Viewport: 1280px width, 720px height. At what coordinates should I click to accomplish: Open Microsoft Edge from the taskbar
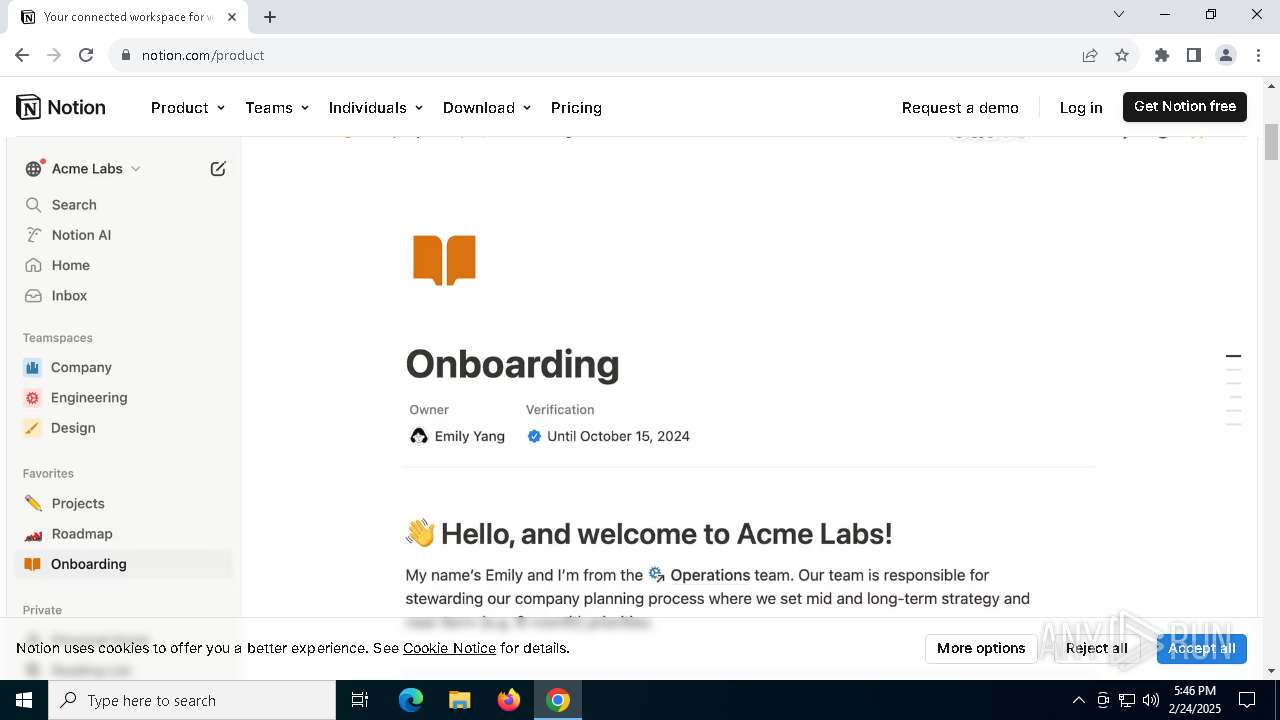point(411,700)
